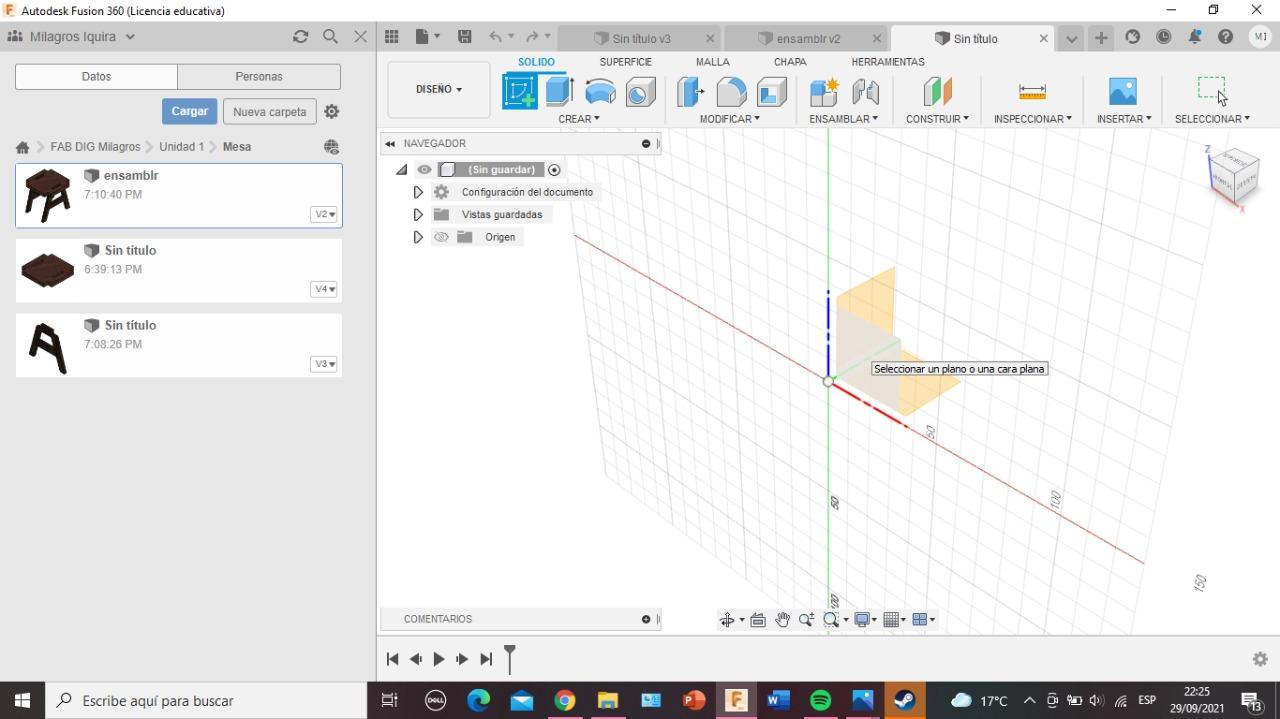Select the Fillet modify tool
1280x719 pixels.
click(731, 92)
